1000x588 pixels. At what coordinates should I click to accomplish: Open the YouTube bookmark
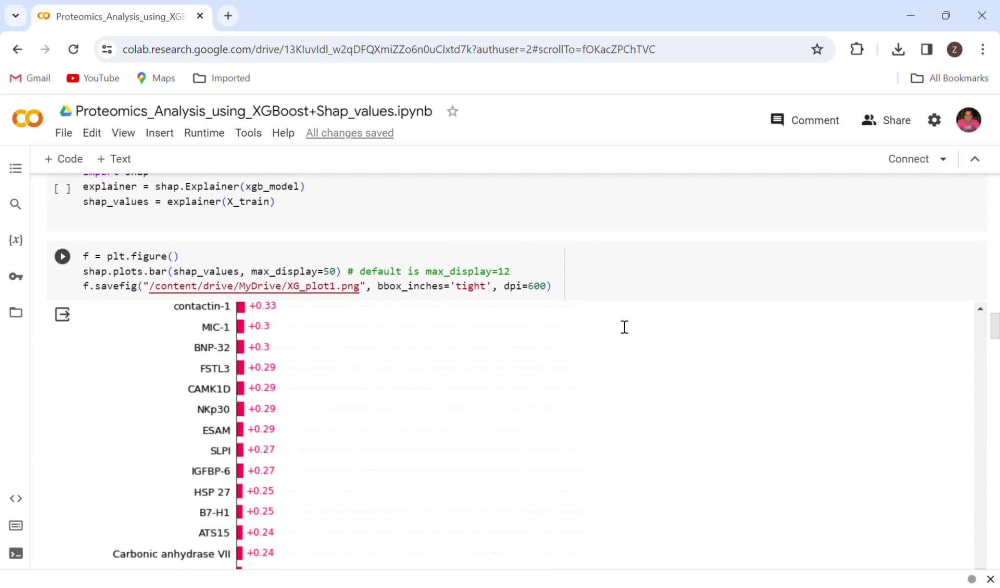93,78
